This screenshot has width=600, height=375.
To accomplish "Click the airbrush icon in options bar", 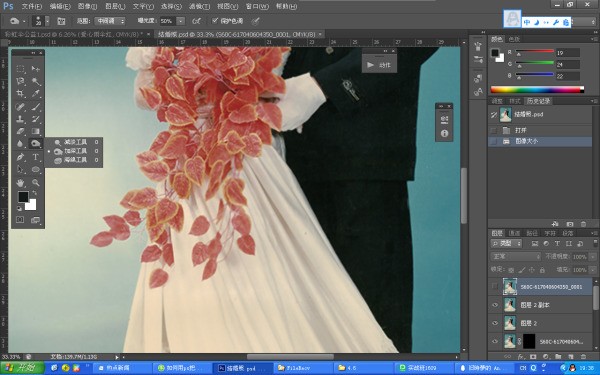I will [196, 21].
